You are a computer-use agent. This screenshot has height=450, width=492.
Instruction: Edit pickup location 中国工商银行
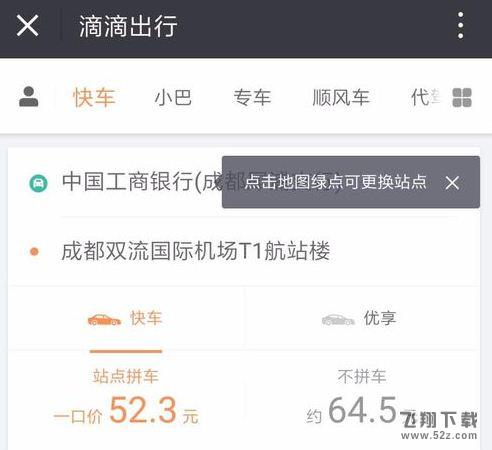142,182
